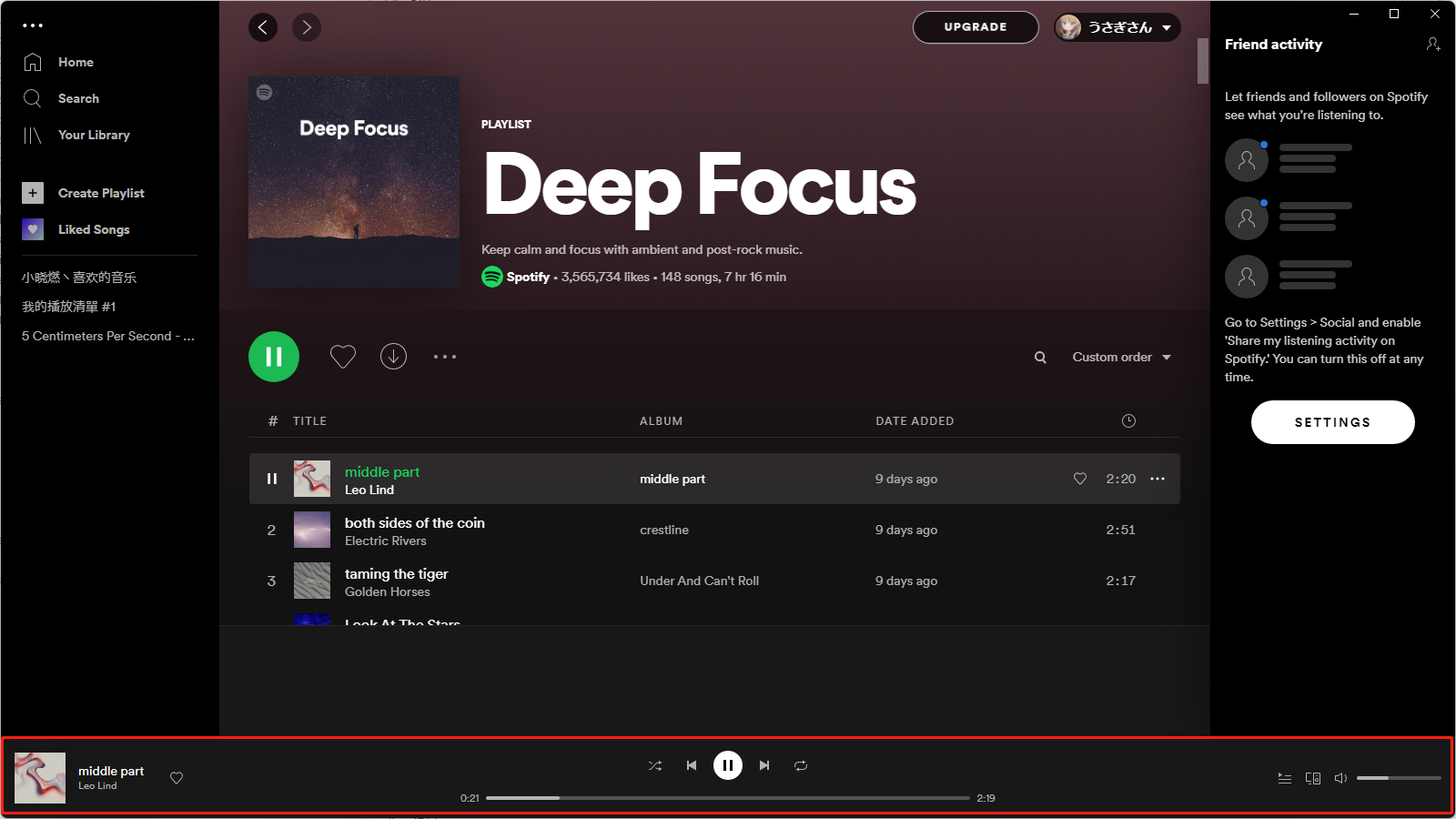Open the play queue

click(1285, 778)
